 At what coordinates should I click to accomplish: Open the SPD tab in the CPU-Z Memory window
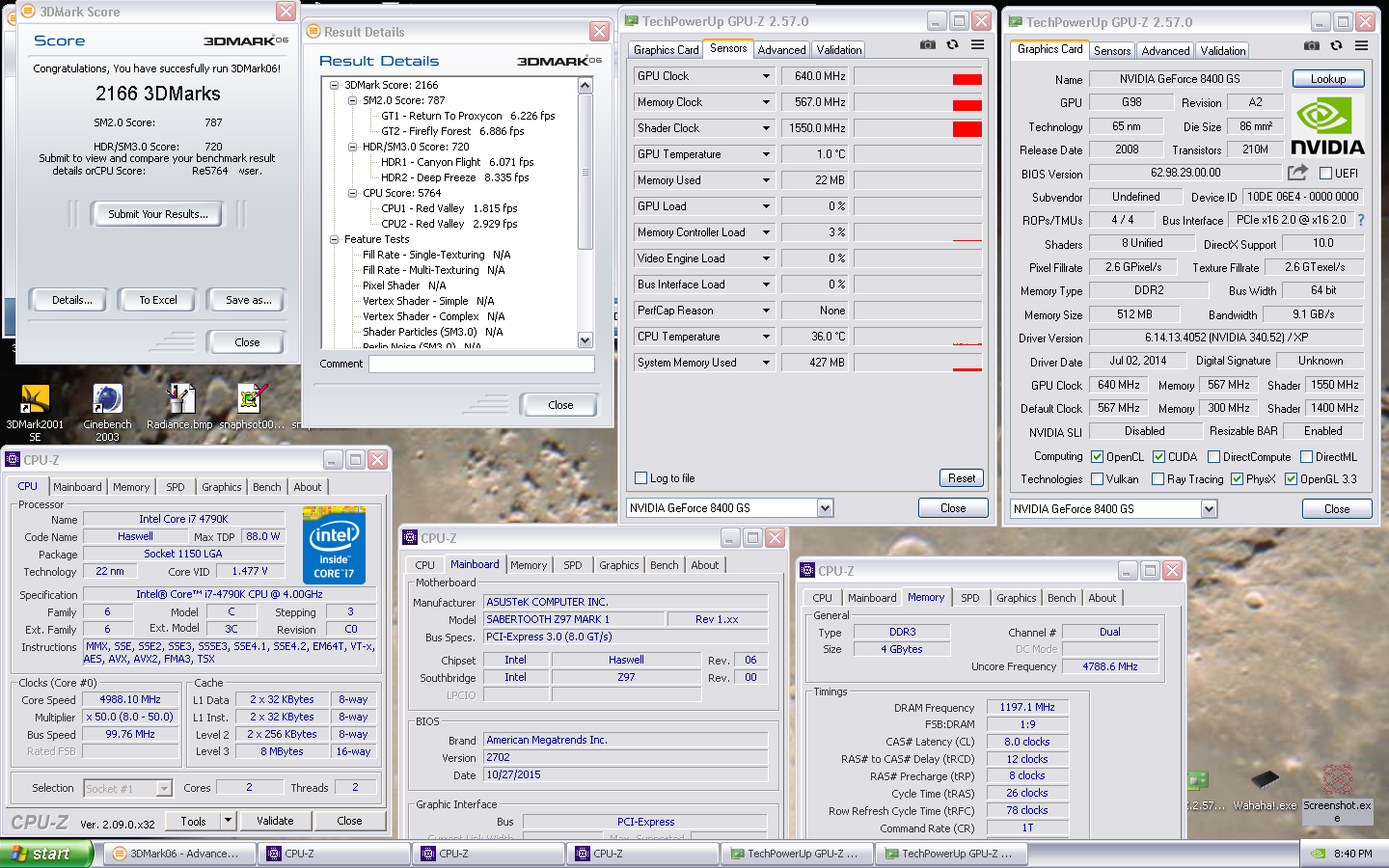[970, 598]
